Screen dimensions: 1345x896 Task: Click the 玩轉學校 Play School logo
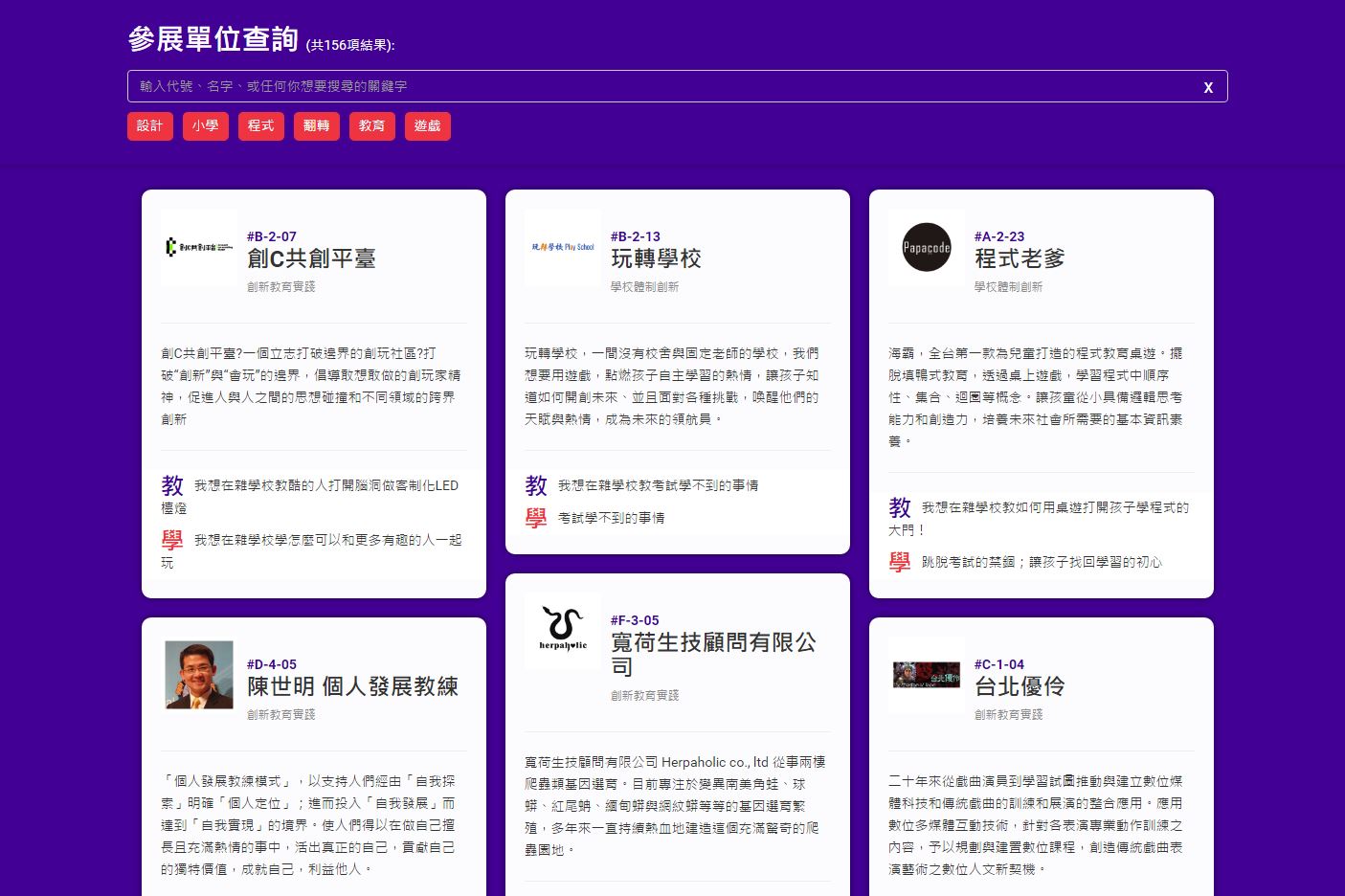(x=563, y=248)
